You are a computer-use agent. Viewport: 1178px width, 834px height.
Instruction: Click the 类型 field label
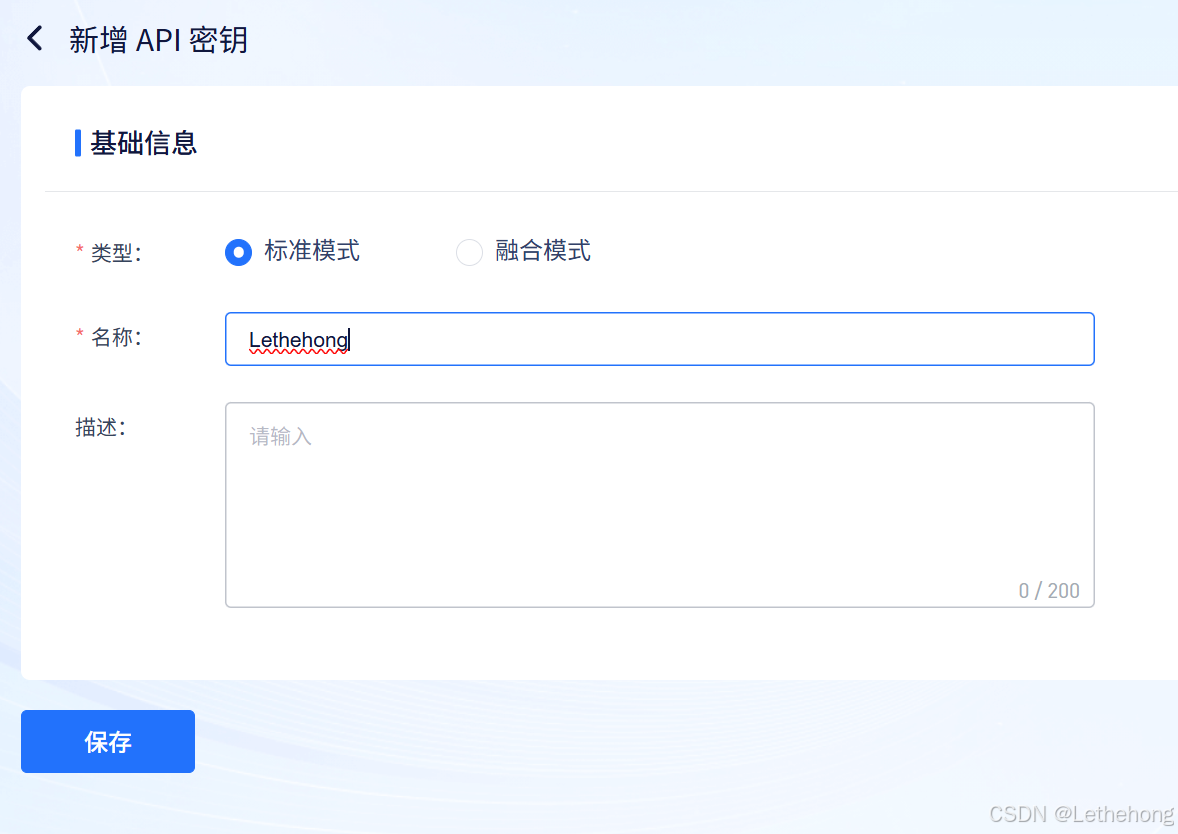pyautogui.click(x=116, y=253)
